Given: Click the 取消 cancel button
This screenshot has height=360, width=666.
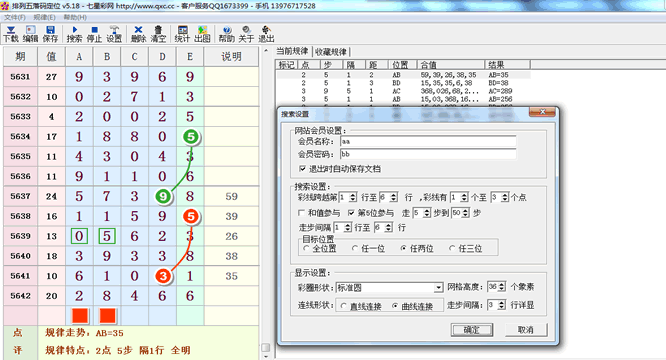Looking at the screenshot, I should 526,330.
